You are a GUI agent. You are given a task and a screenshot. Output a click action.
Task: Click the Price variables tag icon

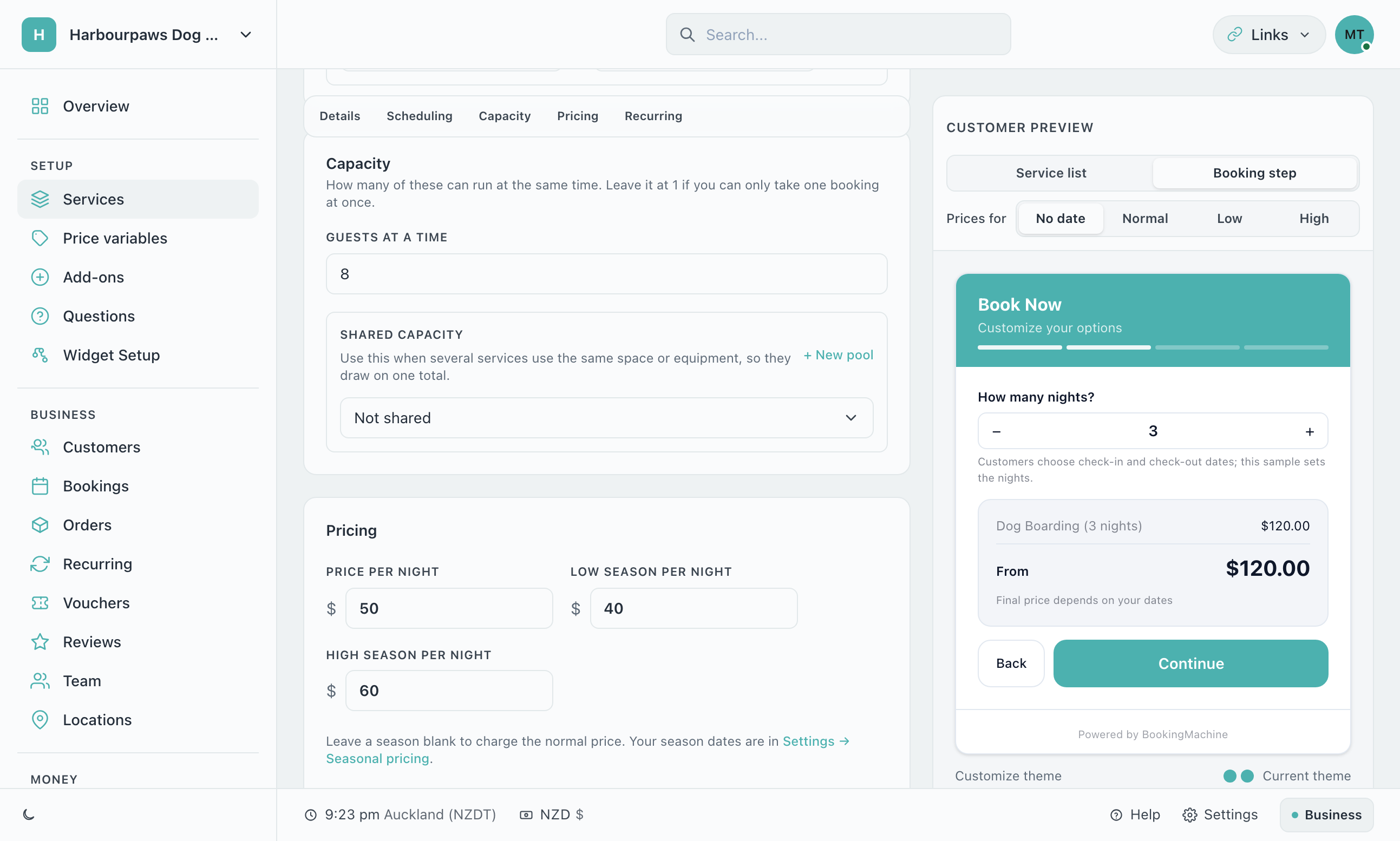(x=40, y=238)
